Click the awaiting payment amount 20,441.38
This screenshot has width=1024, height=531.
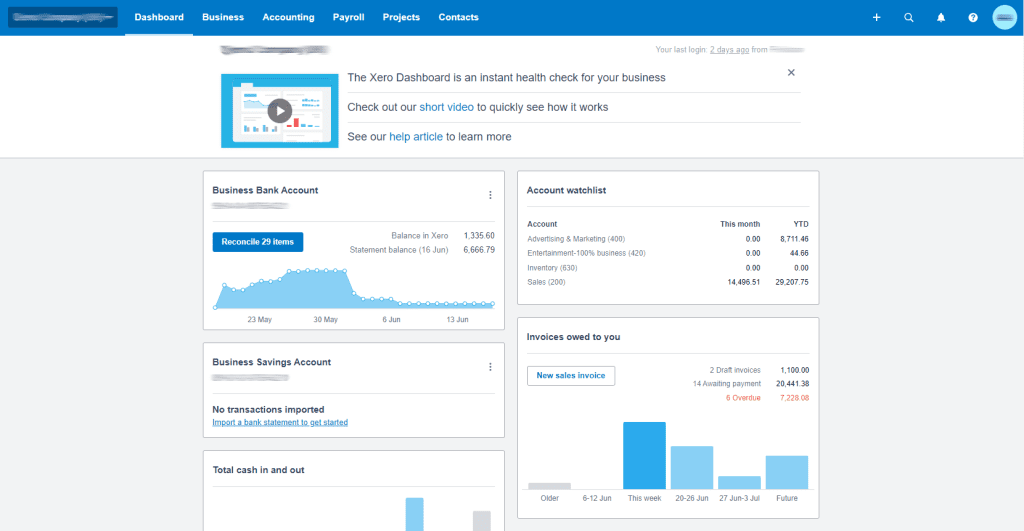point(792,384)
